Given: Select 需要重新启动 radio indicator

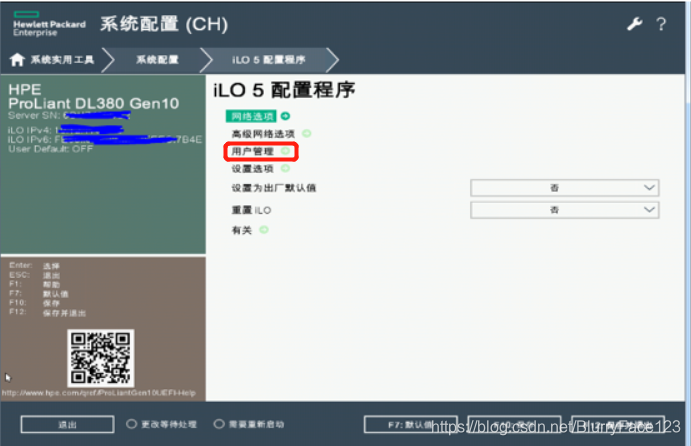Looking at the screenshot, I should (219, 424).
